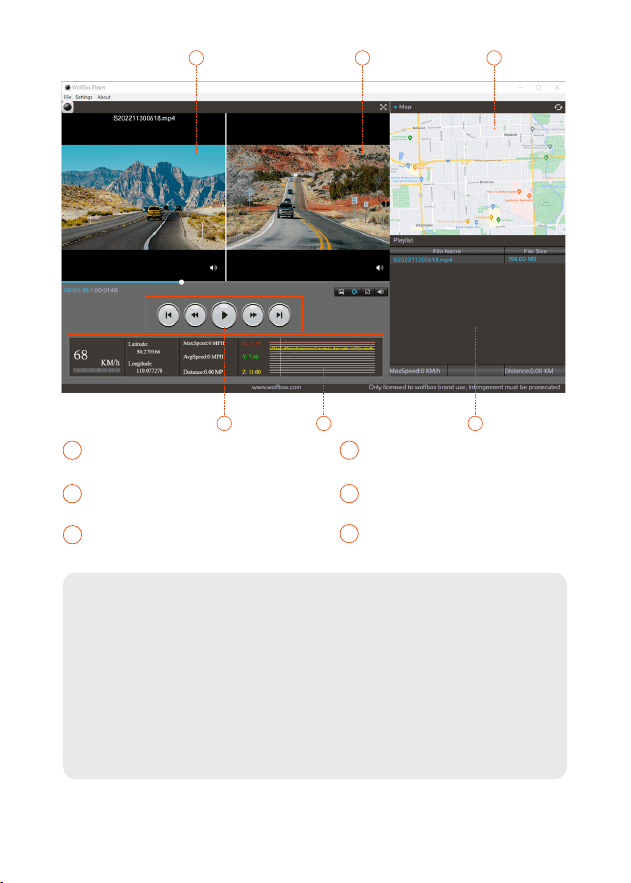Click the Google map view
631x883 pixels.
tap(477, 173)
